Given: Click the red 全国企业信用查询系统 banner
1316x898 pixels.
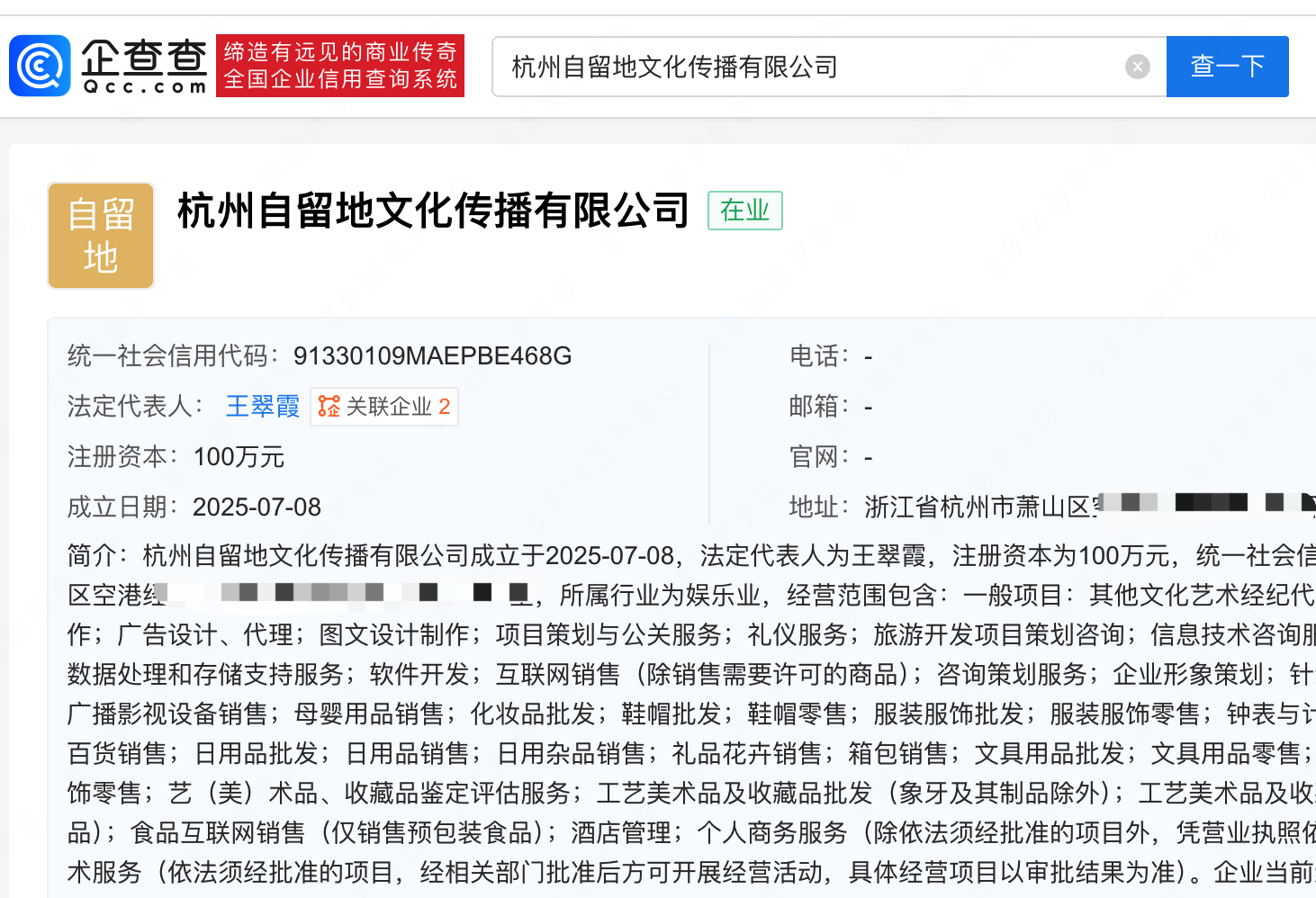Looking at the screenshot, I should [x=340, y=66].
